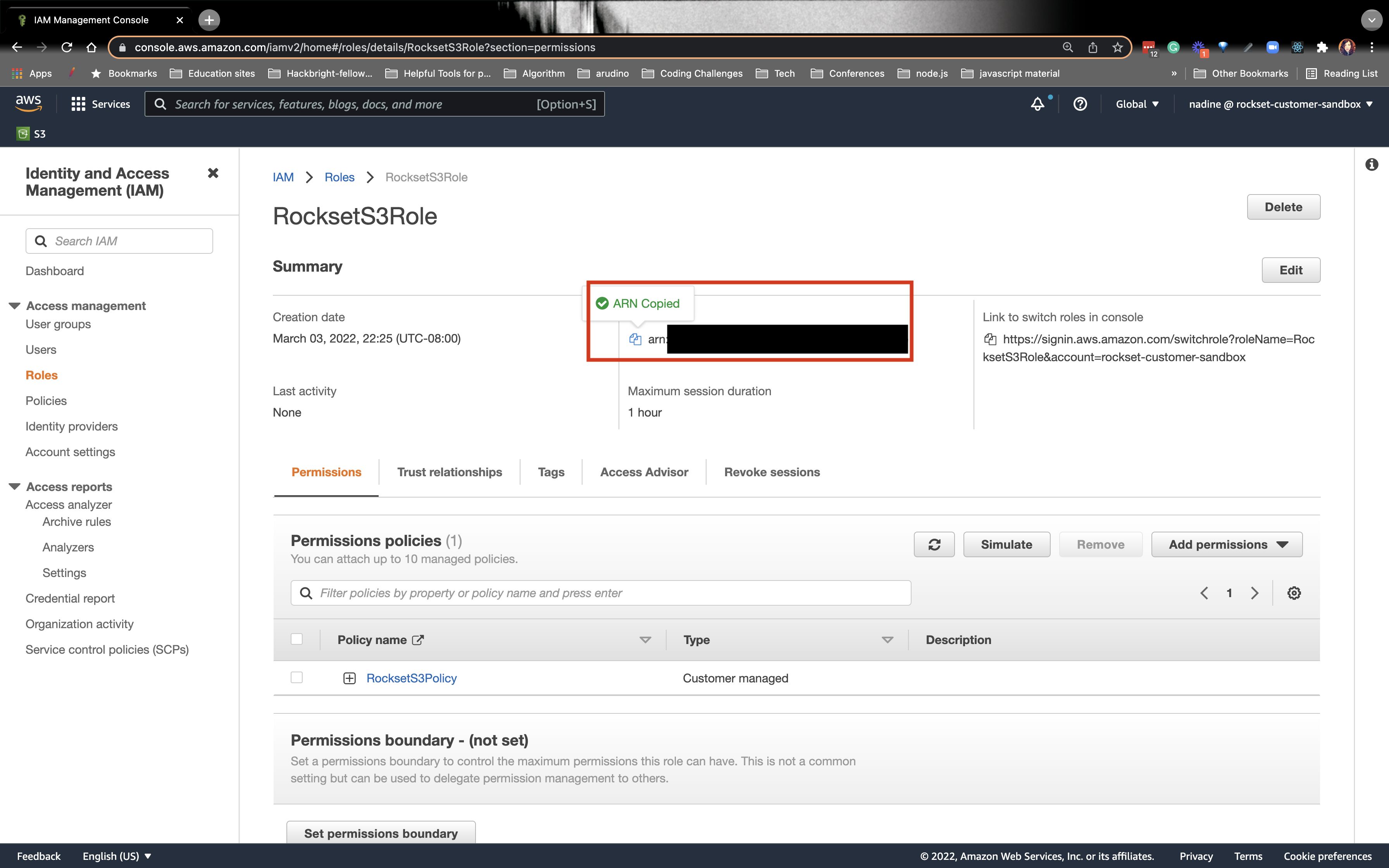This screenshot has height=868, width=1389.
Task: Open the browser home page
Action: [x=91, y=47]
